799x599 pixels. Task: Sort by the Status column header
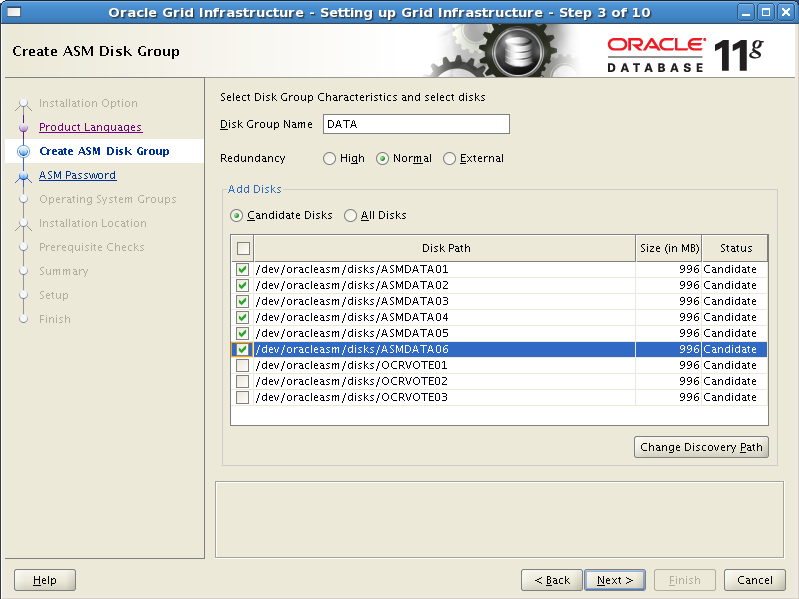pos(735,249)
